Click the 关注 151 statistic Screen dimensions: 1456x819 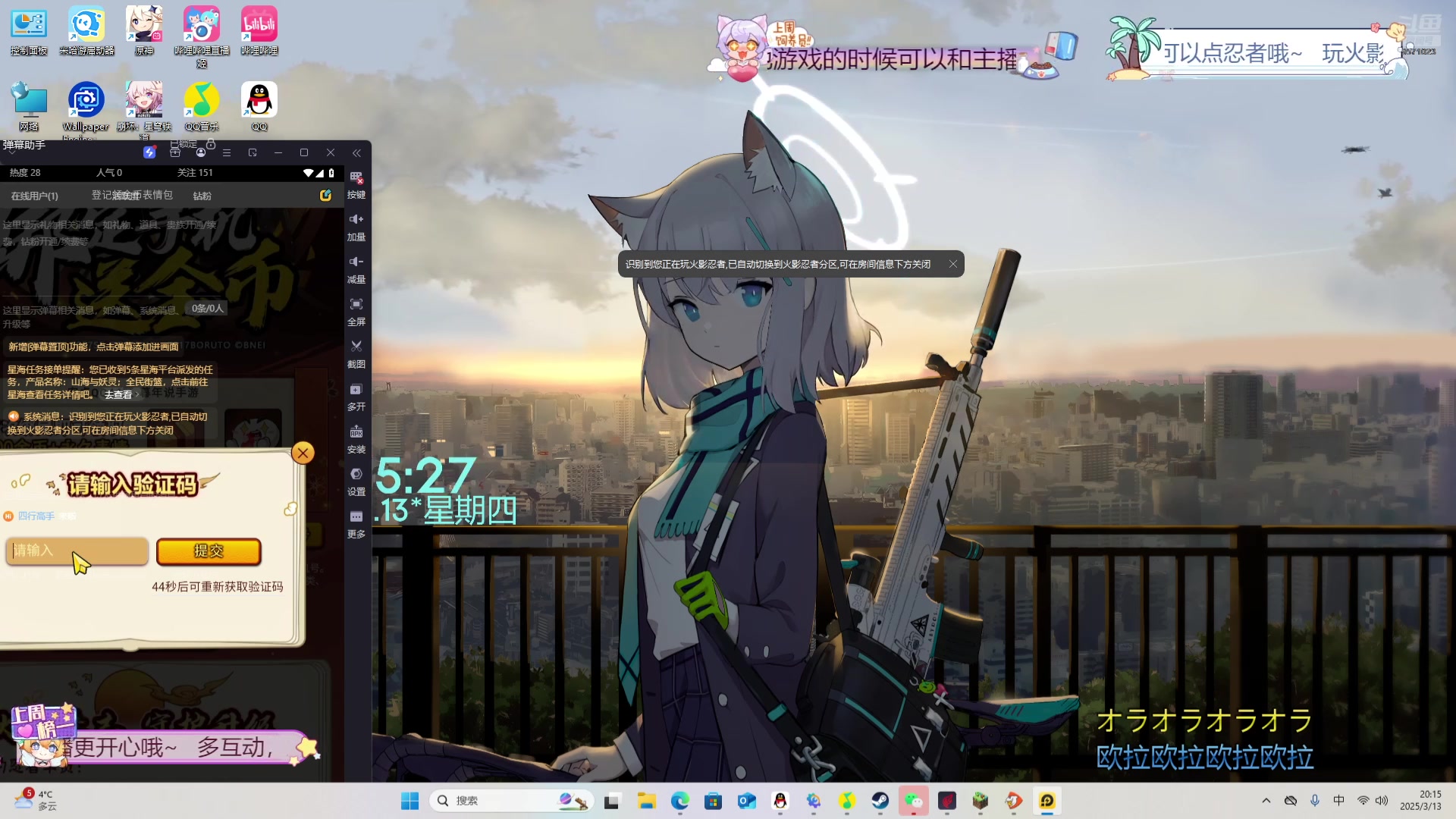coord(195,173)
